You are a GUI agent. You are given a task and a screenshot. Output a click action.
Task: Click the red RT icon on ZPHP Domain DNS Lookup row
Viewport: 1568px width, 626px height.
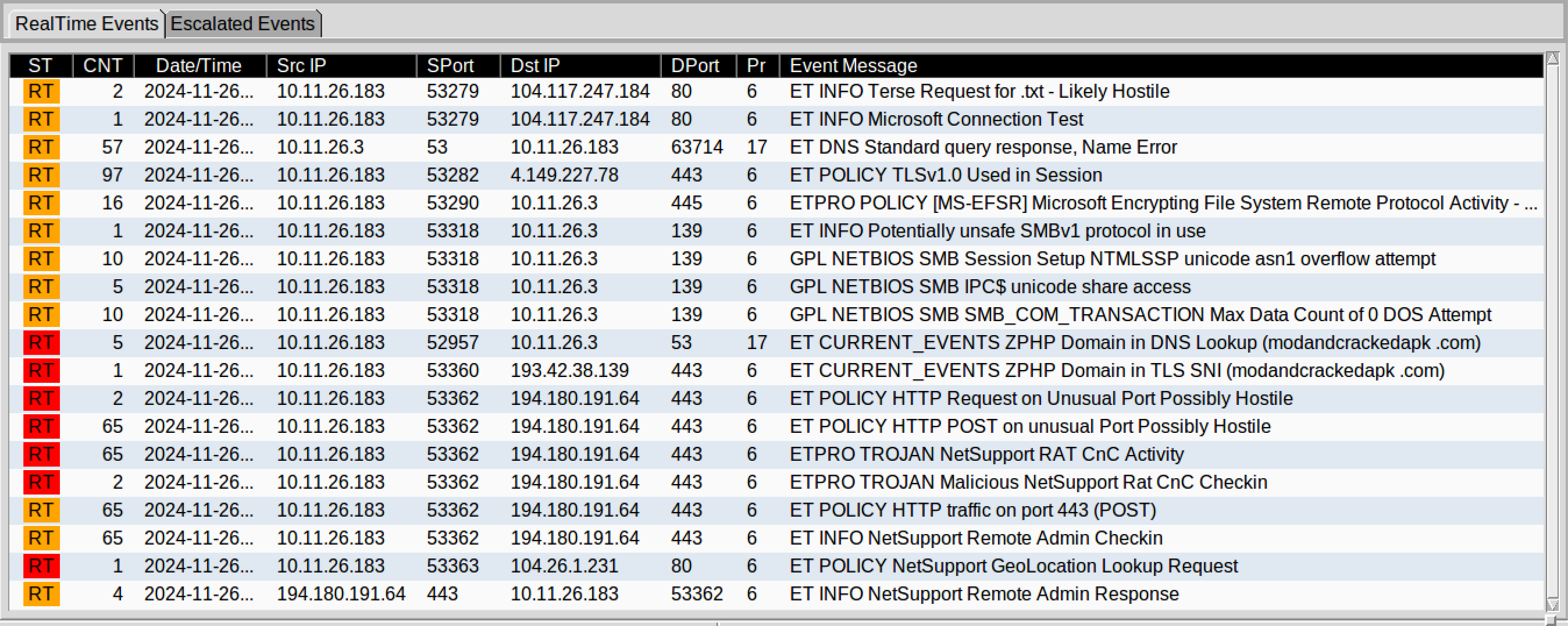pos(41,342)
